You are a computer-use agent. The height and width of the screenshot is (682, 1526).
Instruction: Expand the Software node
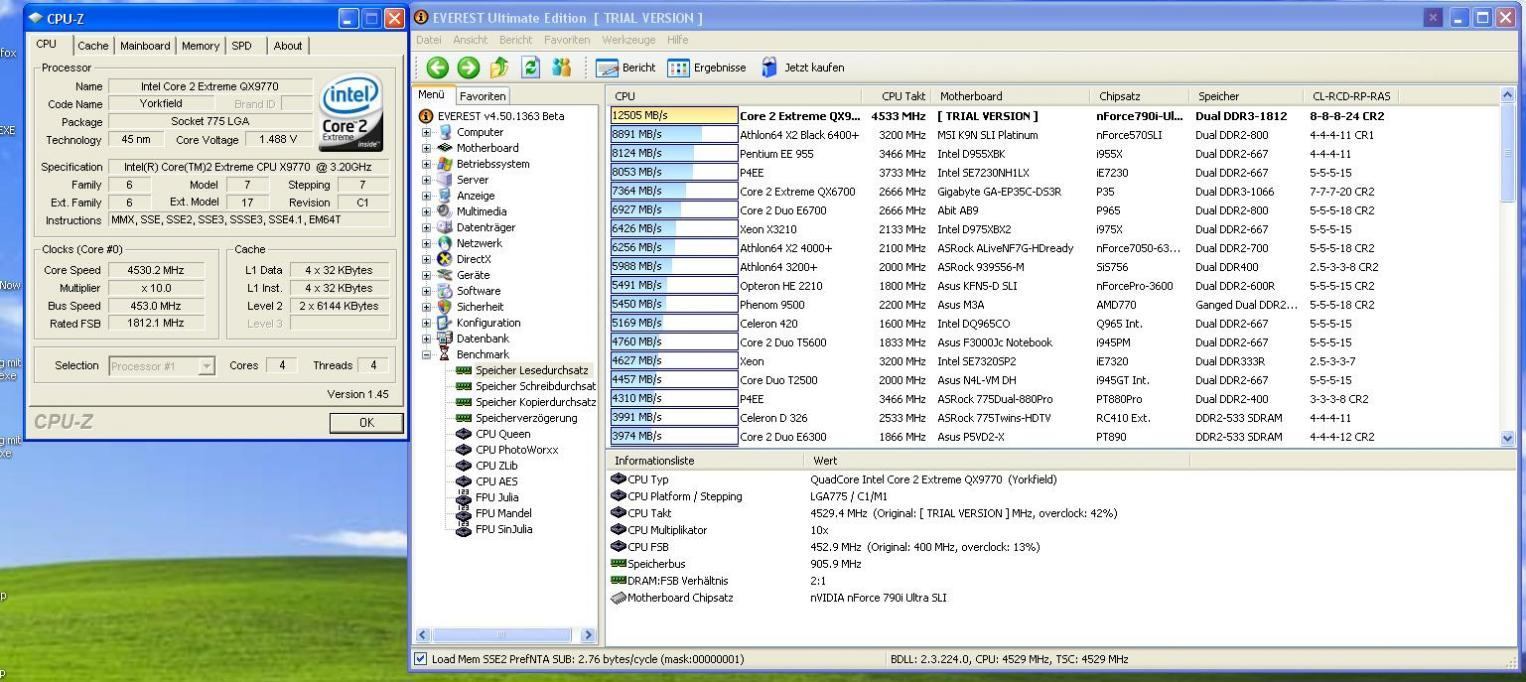(x=428, y=291)
